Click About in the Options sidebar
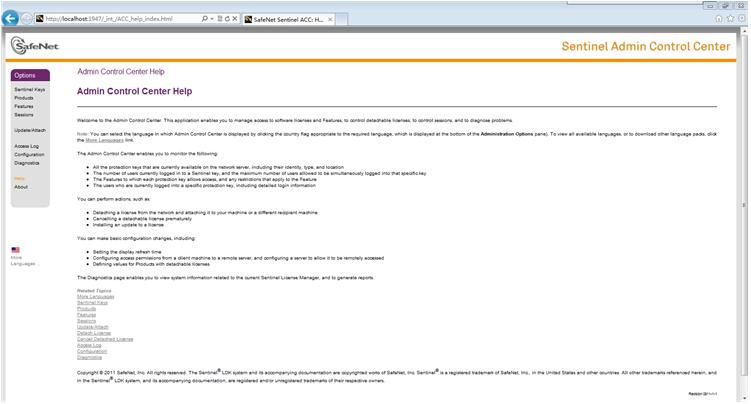This screenshot has width=751, height=404. pos(21,187)
